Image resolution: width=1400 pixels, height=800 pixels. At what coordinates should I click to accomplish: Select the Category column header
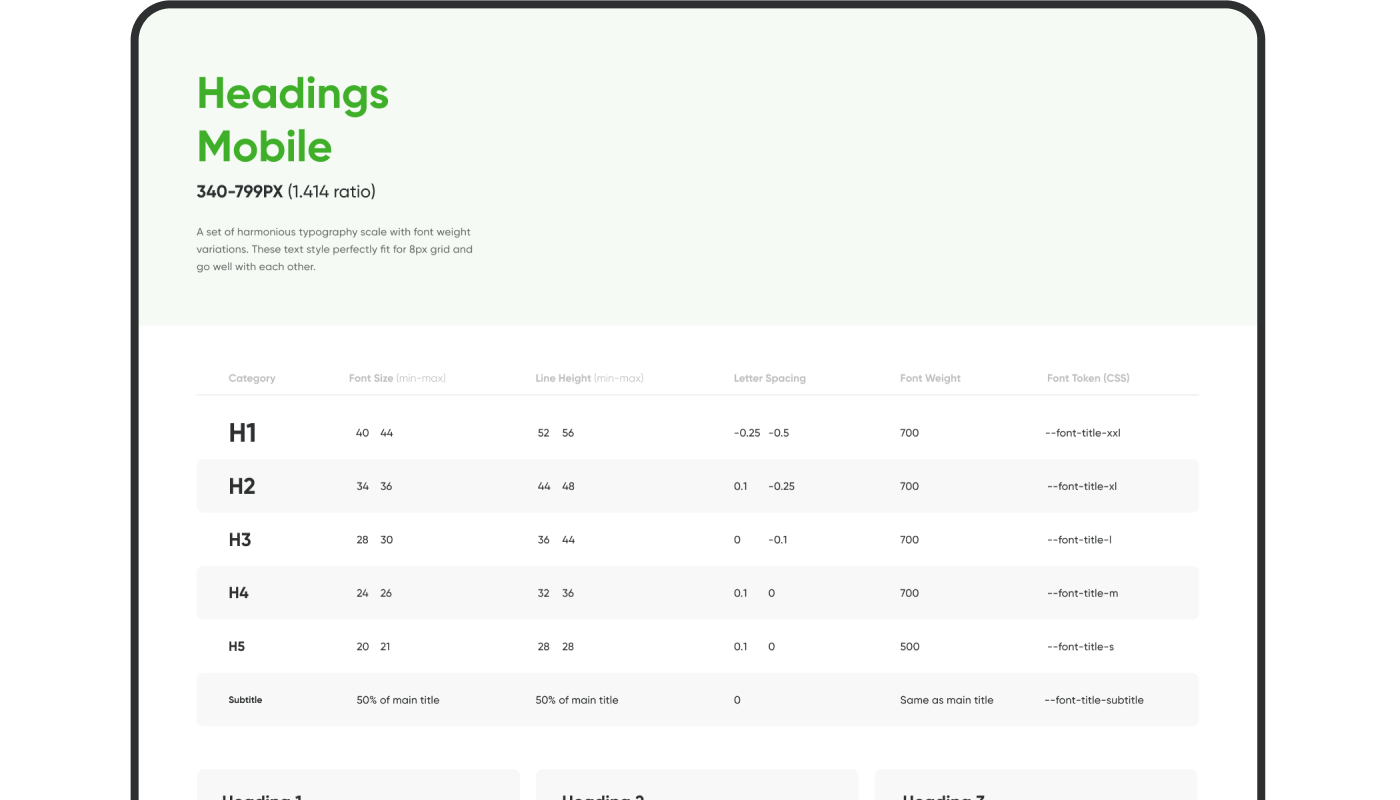[x=252, y=378]
